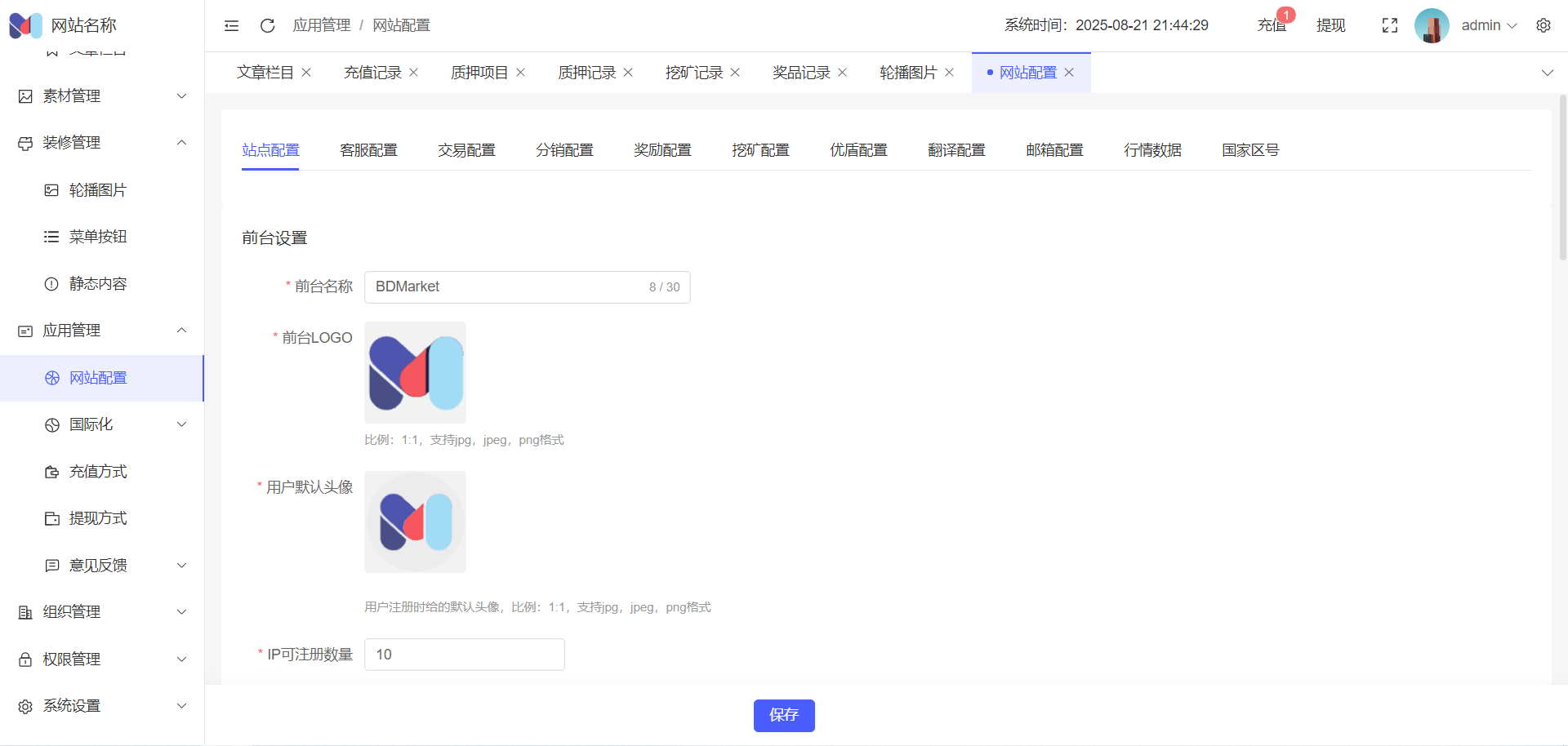This screenshot has height=746, width=1568.
Task: Click the page refresh icon
Action: [267, 26]
